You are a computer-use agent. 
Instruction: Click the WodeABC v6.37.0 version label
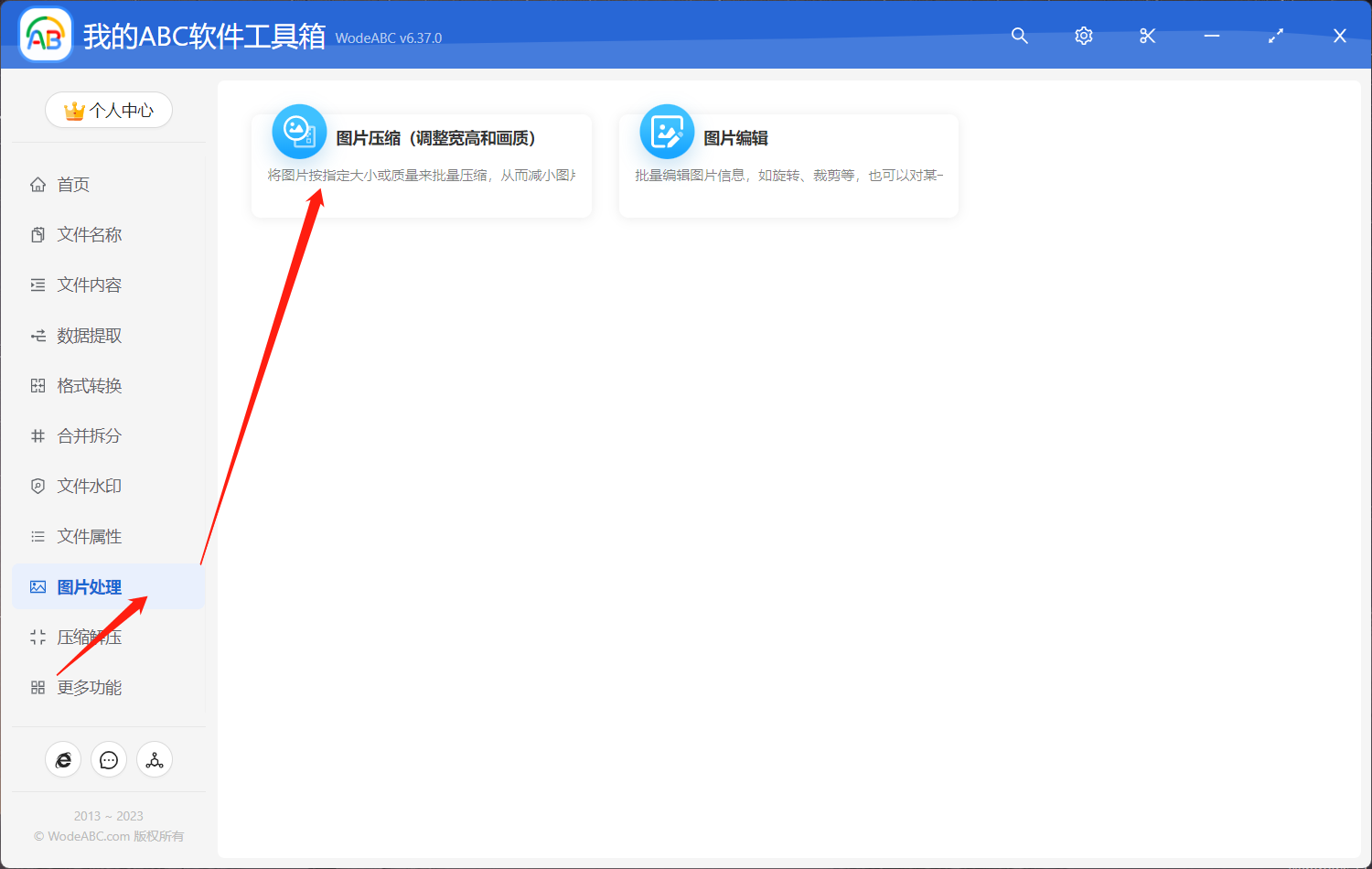389,38
